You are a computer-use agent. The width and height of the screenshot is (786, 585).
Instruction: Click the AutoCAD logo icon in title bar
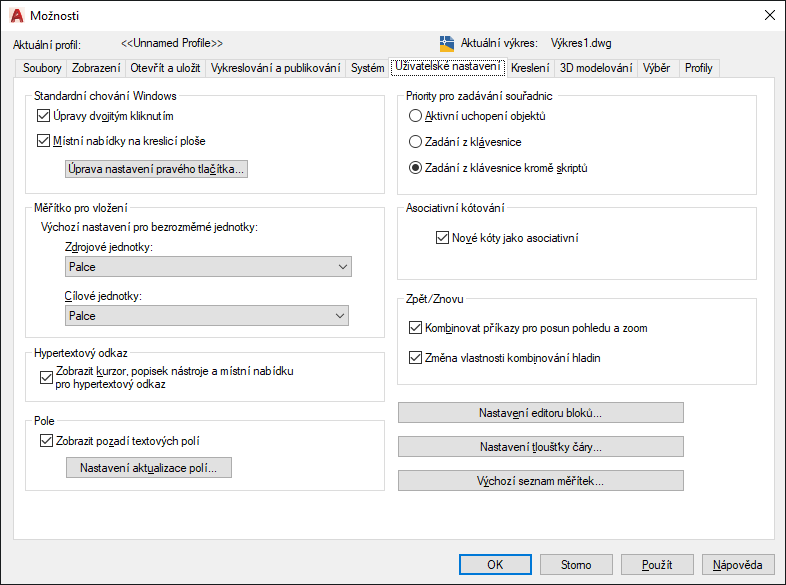16,15
